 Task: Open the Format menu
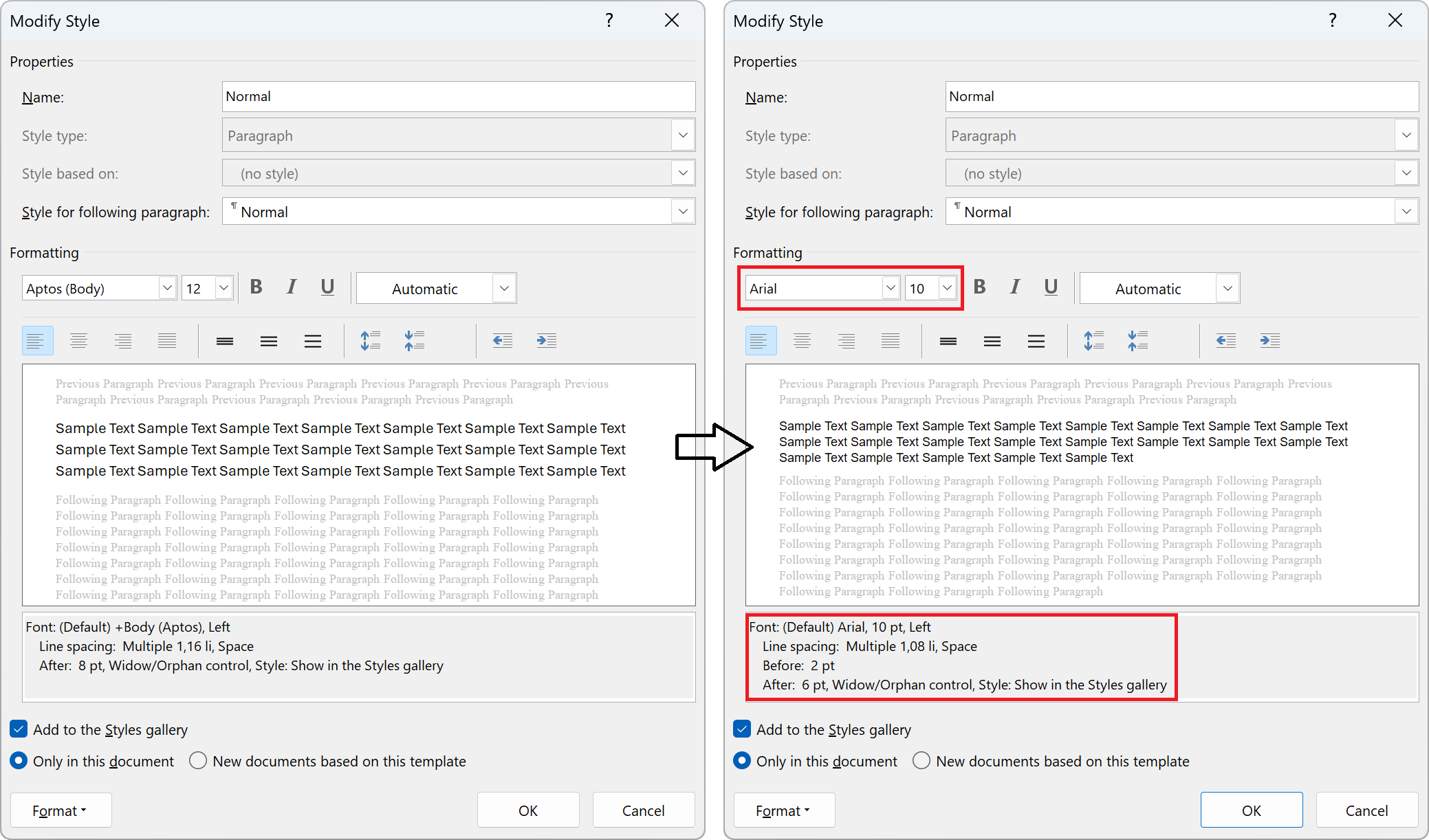(61, 810)
